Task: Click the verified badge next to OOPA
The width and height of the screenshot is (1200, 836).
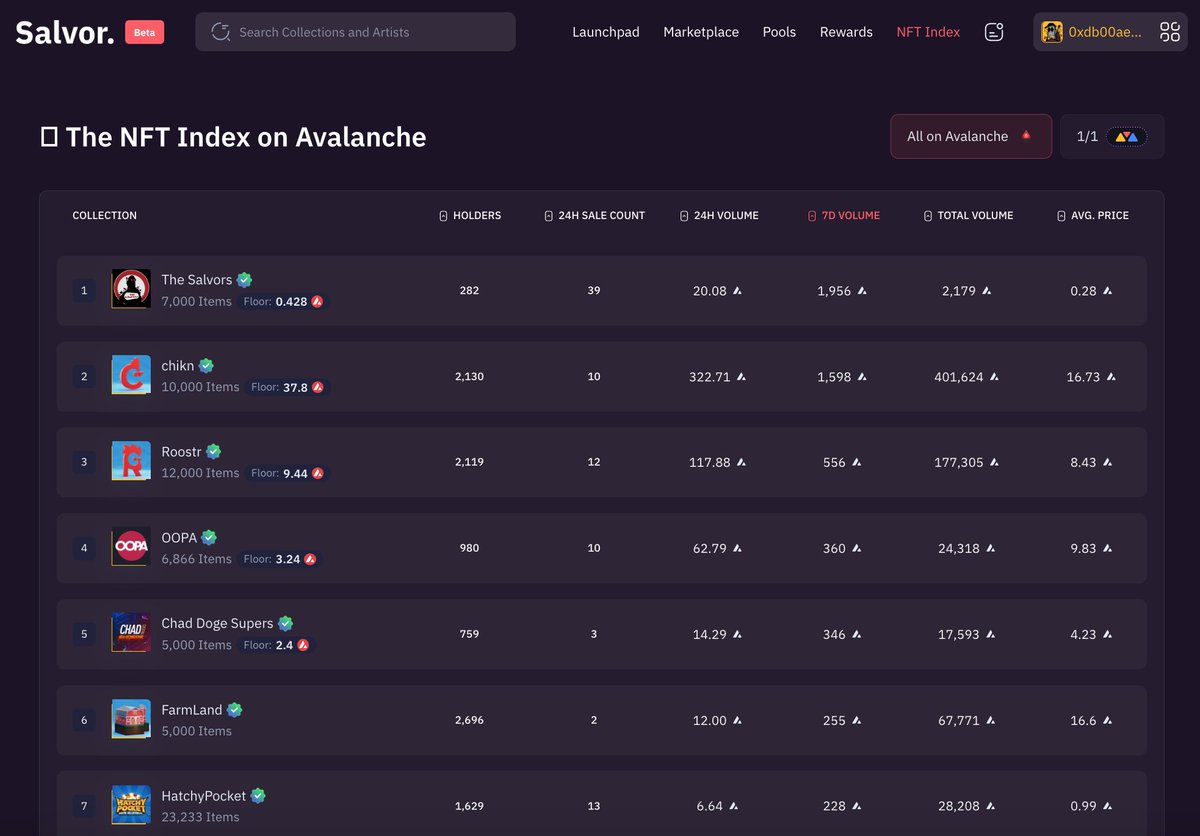Action: tap(209, 538)
